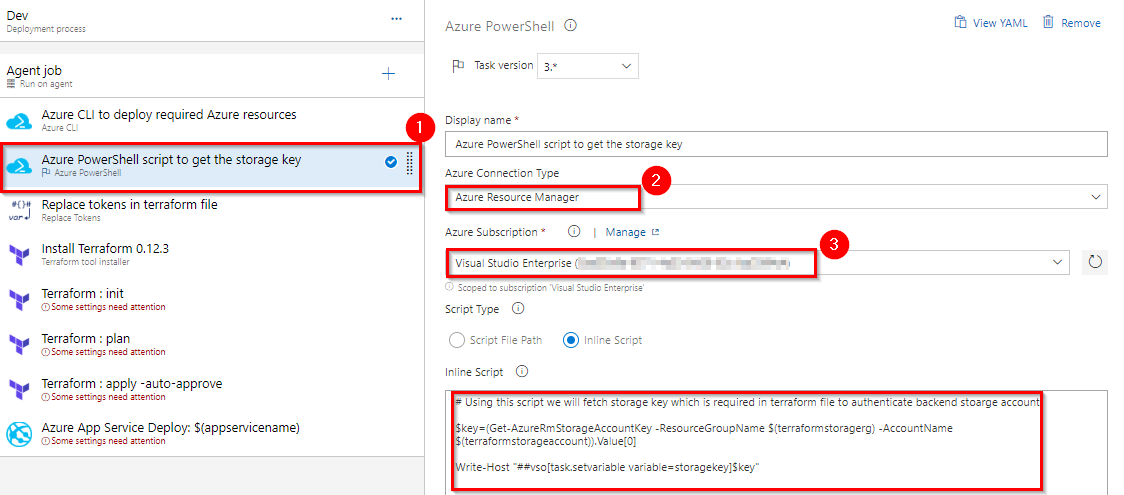1124x495 pixels.
Task: Select the Install Terraform 0.12.3 task
Action: tap(211, 255)
